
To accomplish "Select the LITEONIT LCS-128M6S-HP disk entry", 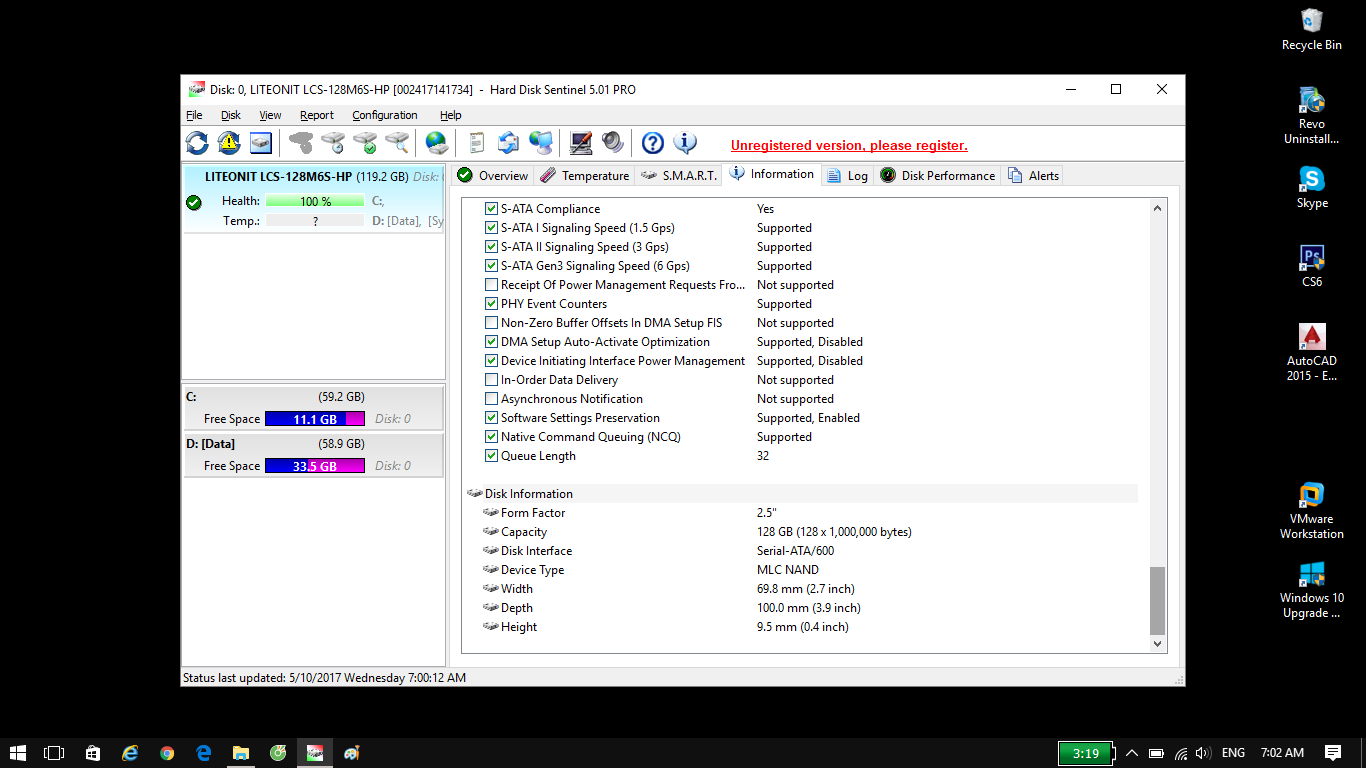I will pyautogui.click(x=314, y=199).
